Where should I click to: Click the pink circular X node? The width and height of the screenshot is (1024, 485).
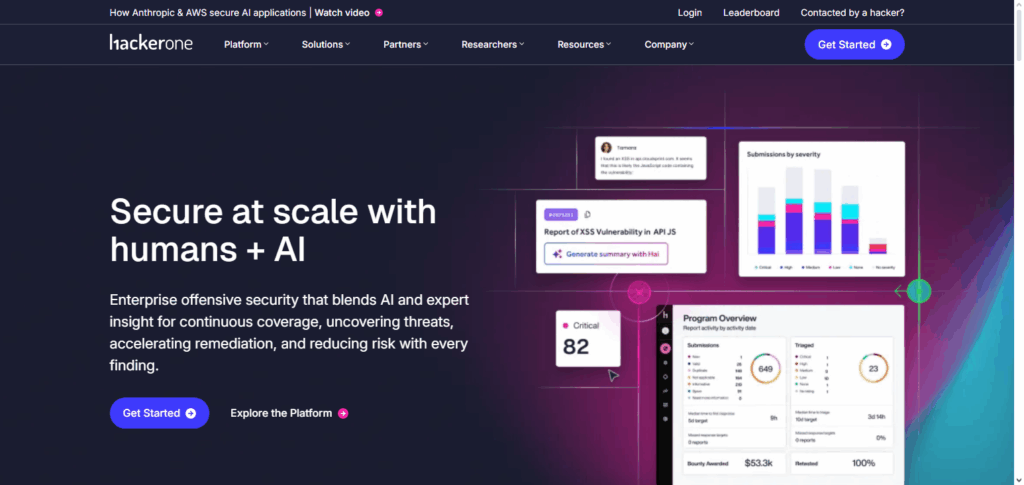coord(639,292)
